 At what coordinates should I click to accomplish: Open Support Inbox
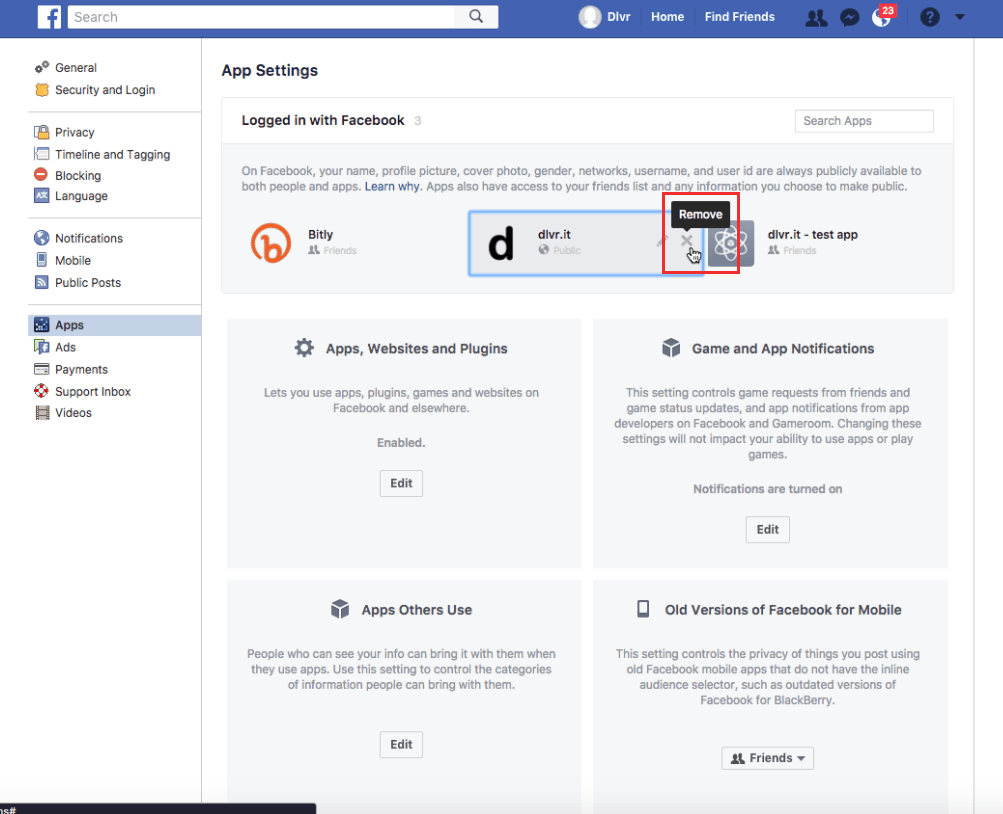click(x=93, y=391)
